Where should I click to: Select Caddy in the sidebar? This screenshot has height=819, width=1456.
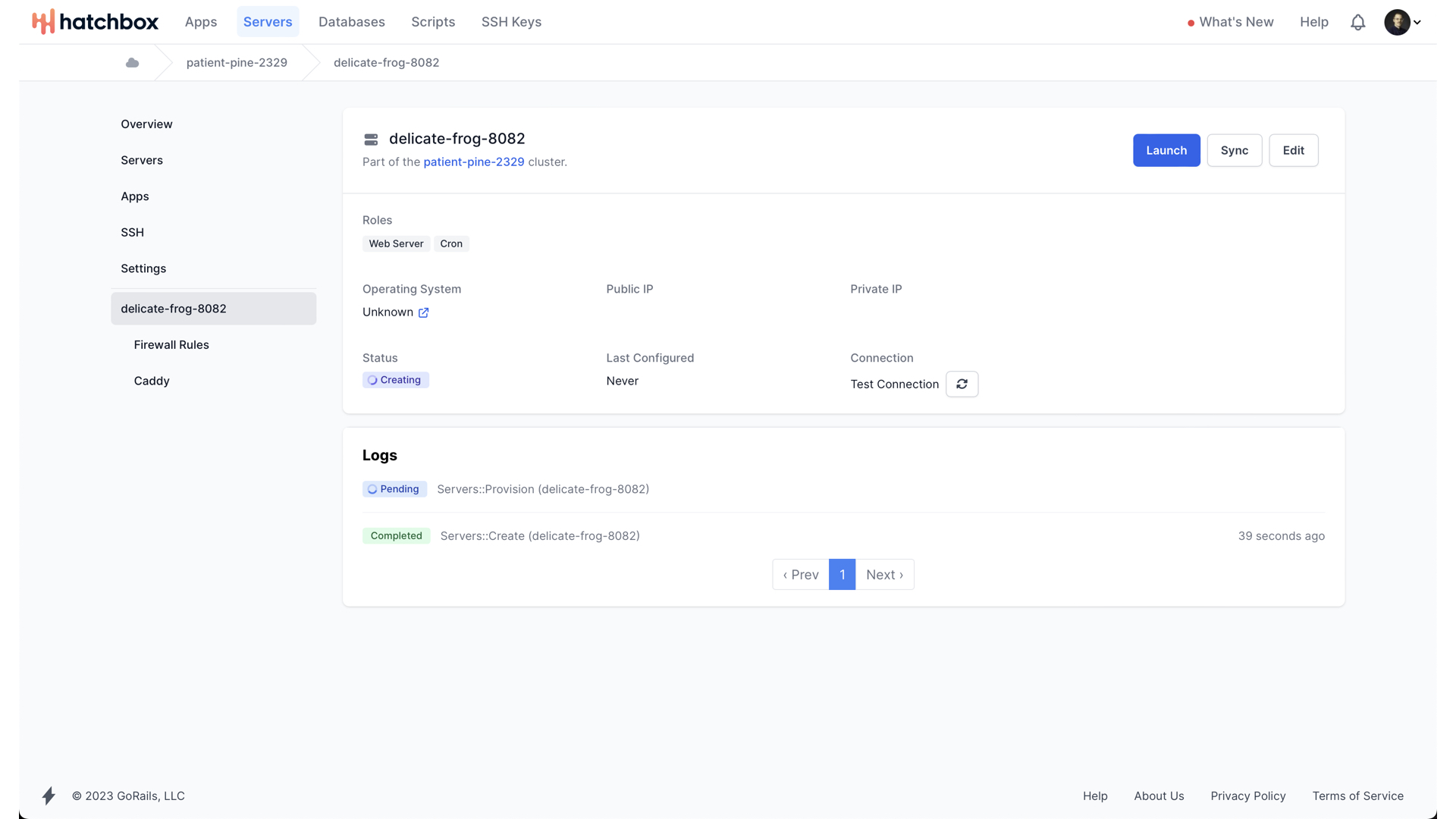(152, 381)
